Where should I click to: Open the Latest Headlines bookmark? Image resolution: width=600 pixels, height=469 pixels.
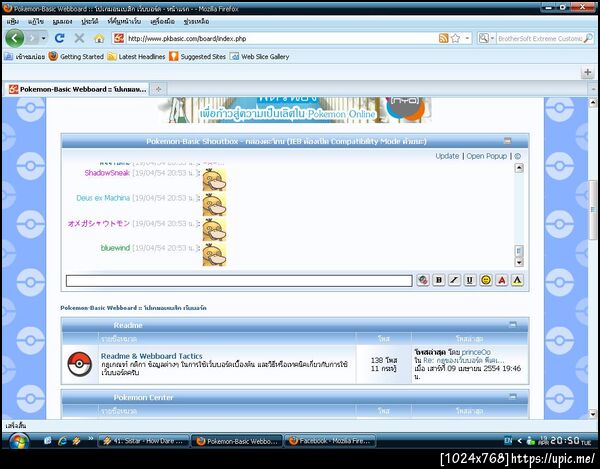(x=137, y=57)
